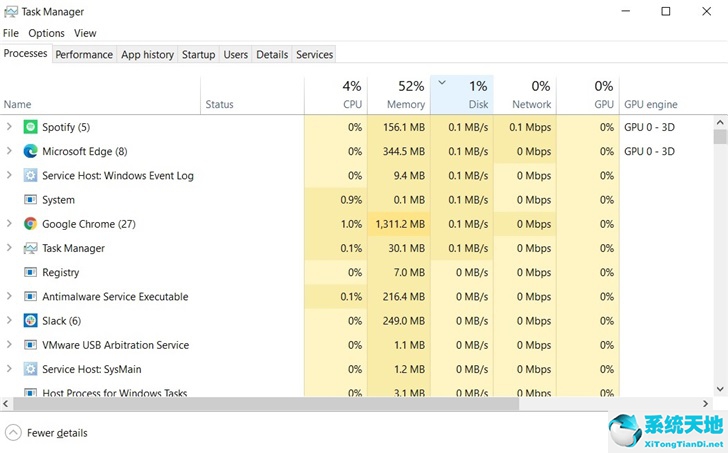This screenshot has width=728, height=453.
Task: Open the File menu
Action: click(x=11, y=33)
